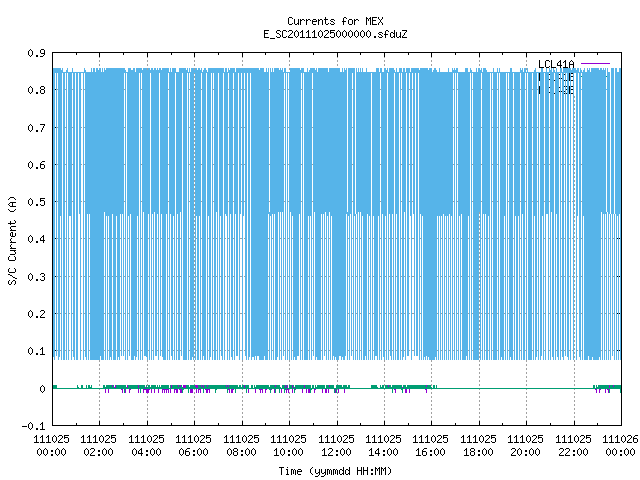
Task: Click the 111025 16:00 time tick label
Action: (x=431, y=445)
